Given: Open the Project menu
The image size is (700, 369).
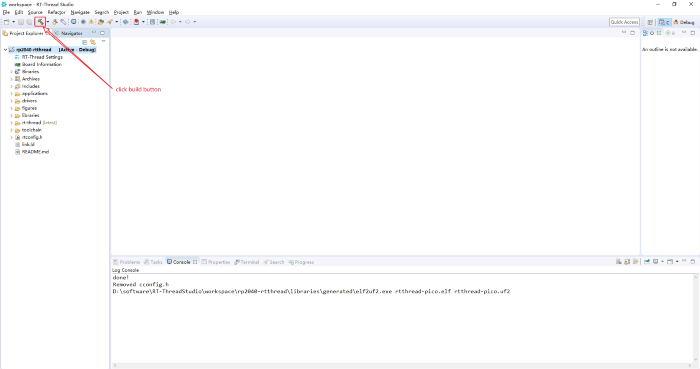Looking at the screenshot, I should click(x=121, y=12).
